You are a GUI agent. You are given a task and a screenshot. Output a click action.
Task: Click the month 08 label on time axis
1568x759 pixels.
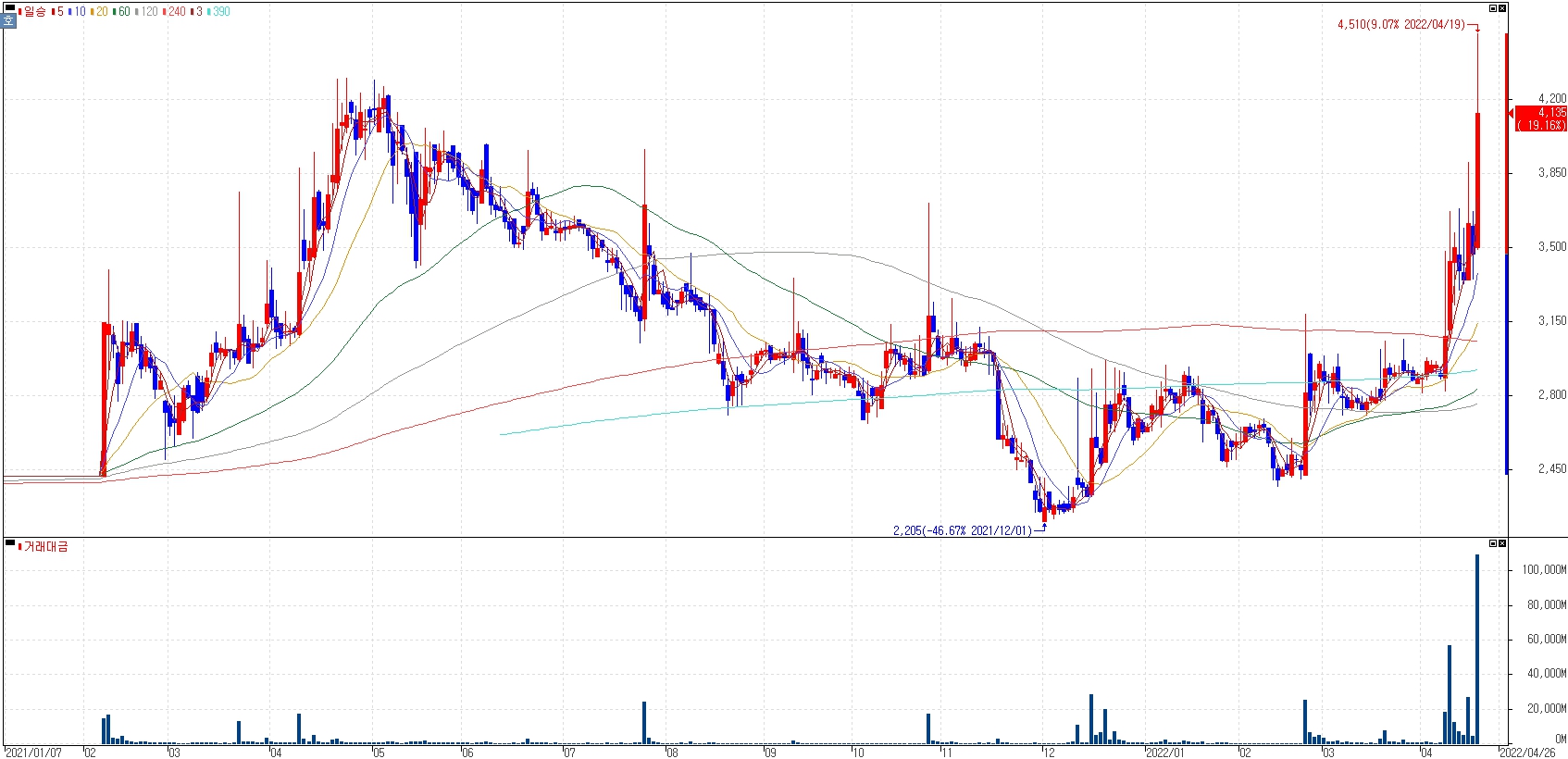672,753
